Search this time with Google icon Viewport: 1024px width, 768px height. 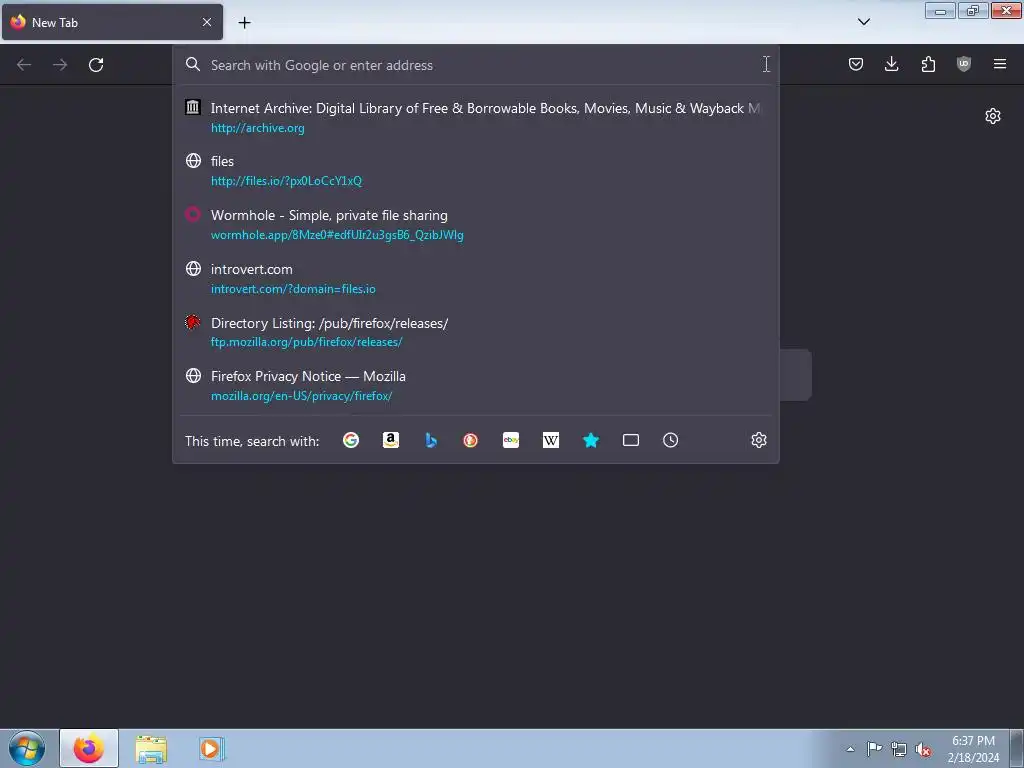click(351, 440)
